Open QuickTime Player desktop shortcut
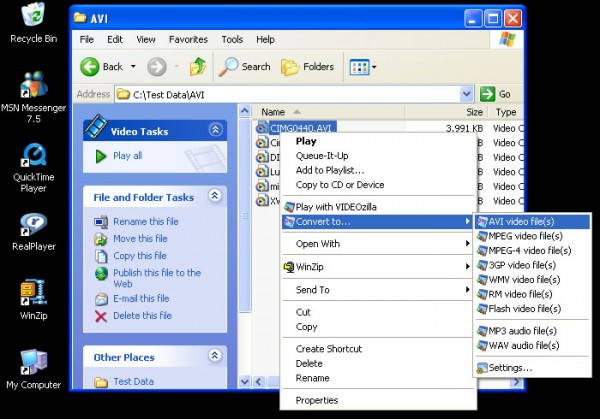This screenshot has height=419, width=600. 33,168
